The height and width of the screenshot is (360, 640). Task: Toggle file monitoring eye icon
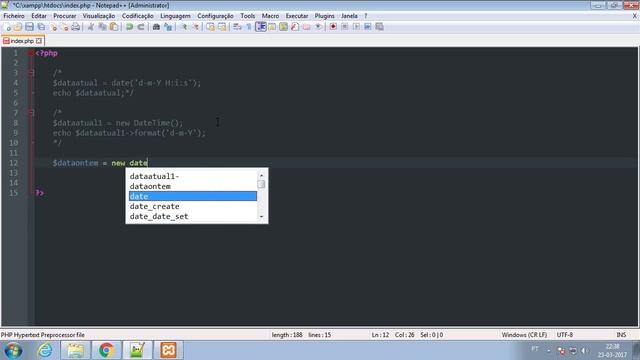pyautogui.click(x=318, y=27)
